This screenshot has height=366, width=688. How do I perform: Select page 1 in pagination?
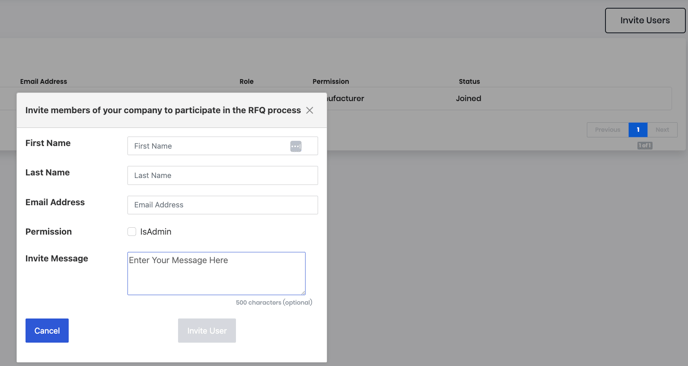click(x=638, y=130)
